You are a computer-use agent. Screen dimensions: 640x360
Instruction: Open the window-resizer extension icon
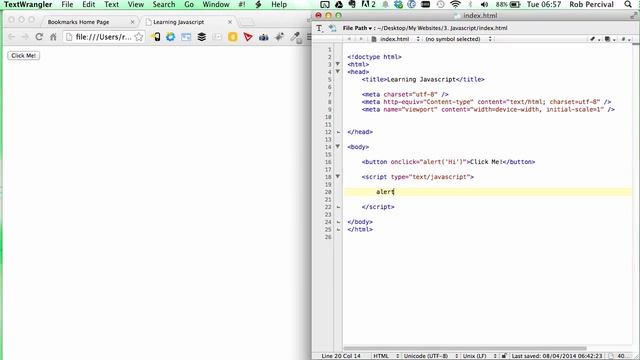(186, 37)
